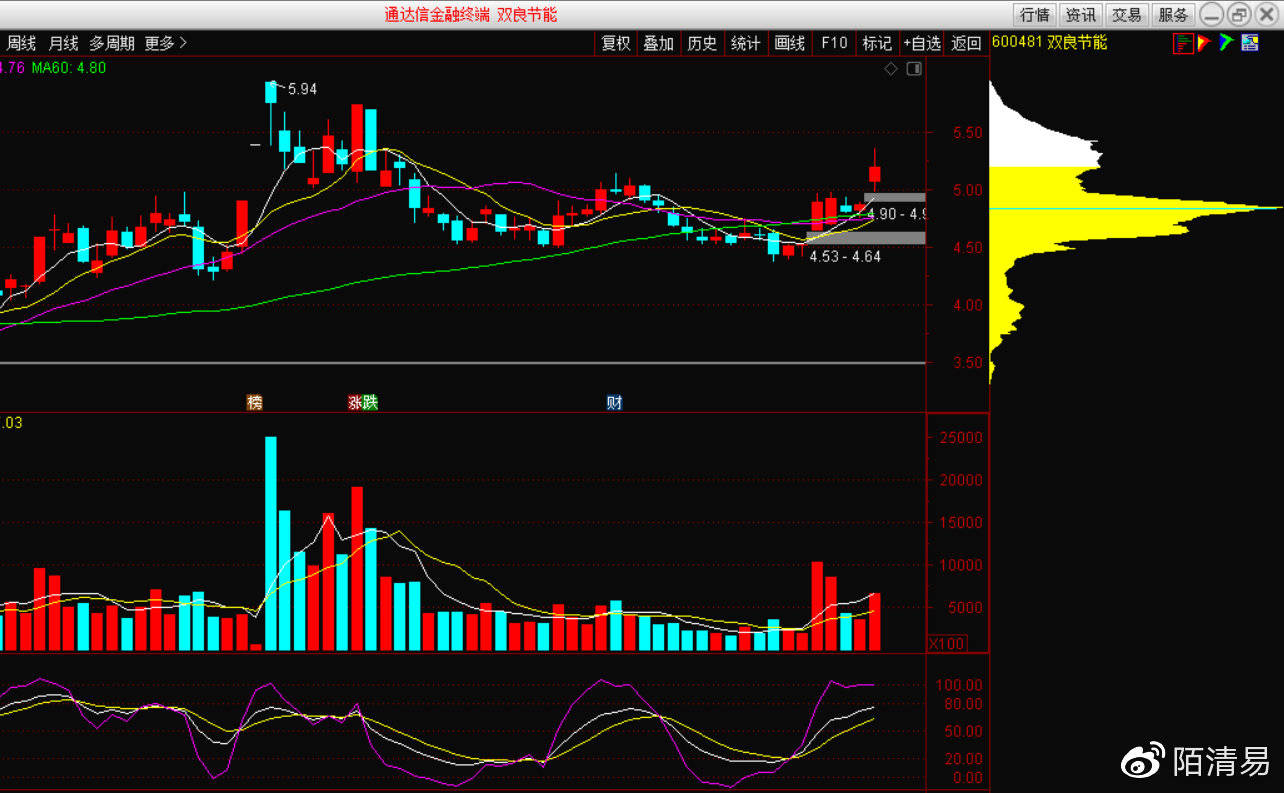Screen dimensions: 1284x793
Task: Click the 财 marker below the chart
Action: coord(614,402)
